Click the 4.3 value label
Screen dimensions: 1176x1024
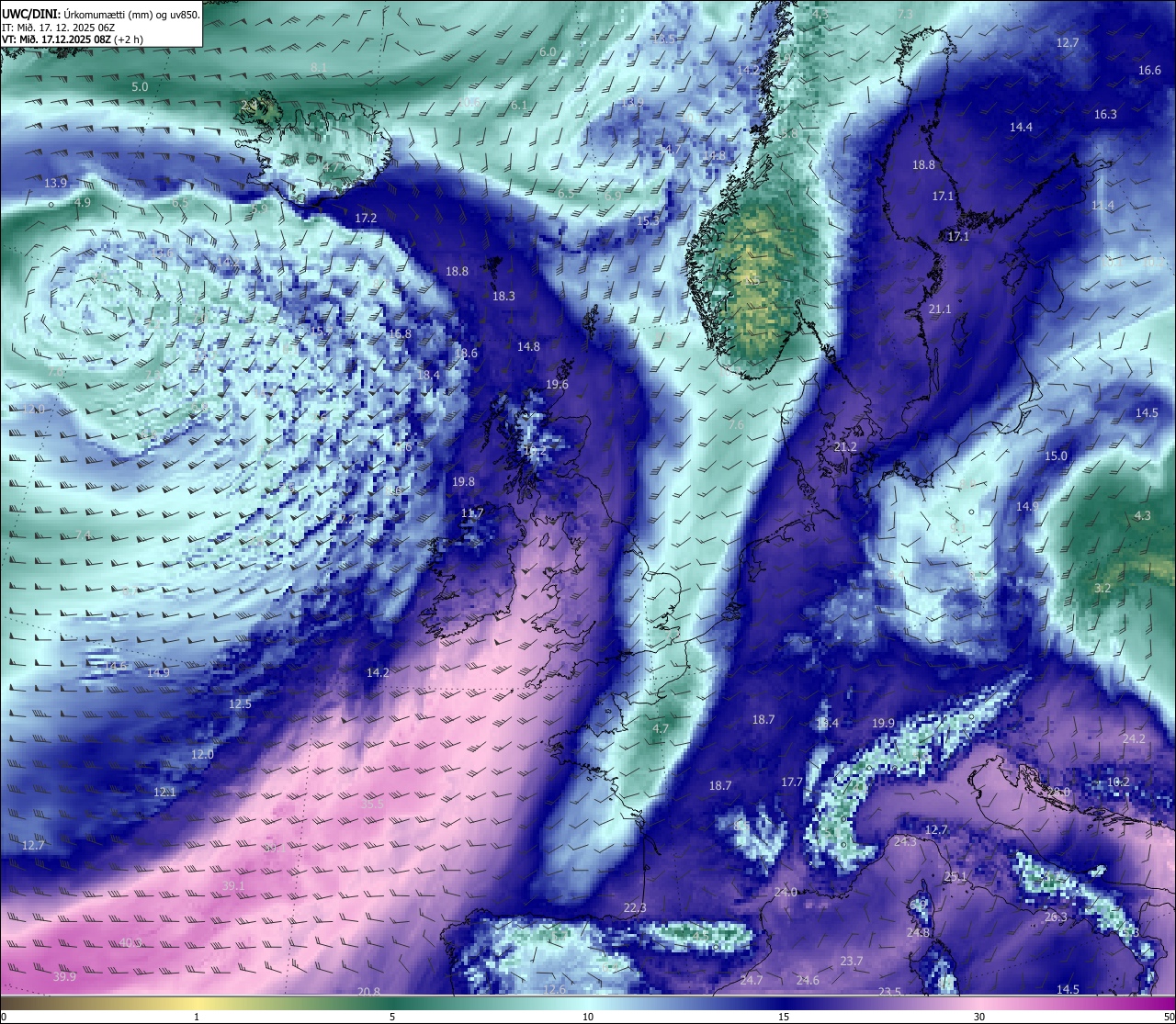1142,516
